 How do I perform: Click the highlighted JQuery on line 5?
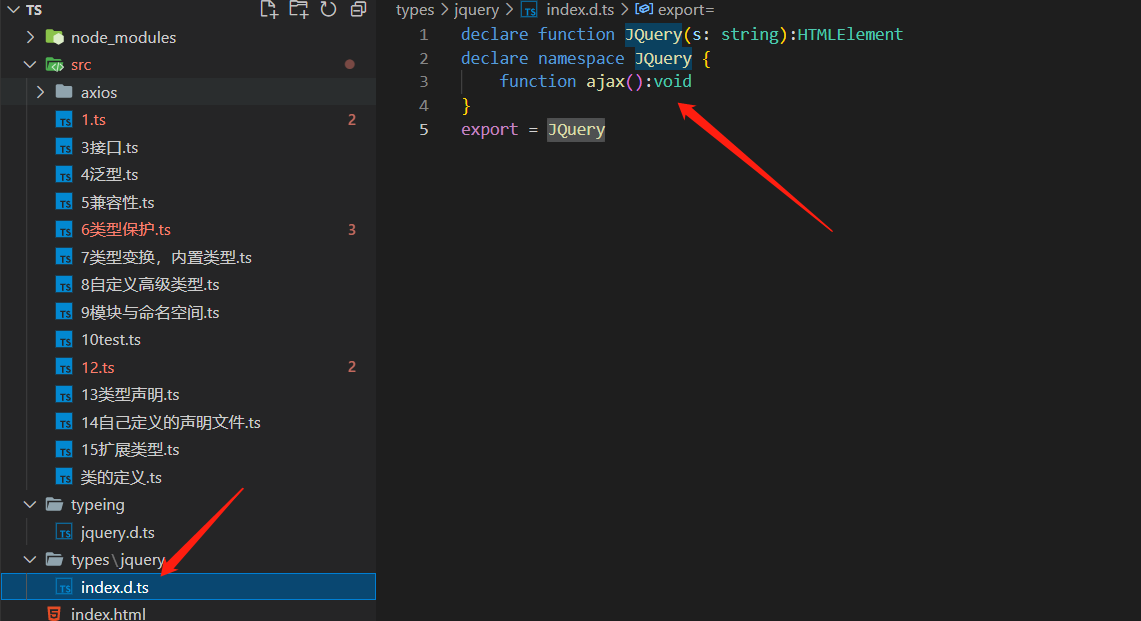(x=576, y=130)
